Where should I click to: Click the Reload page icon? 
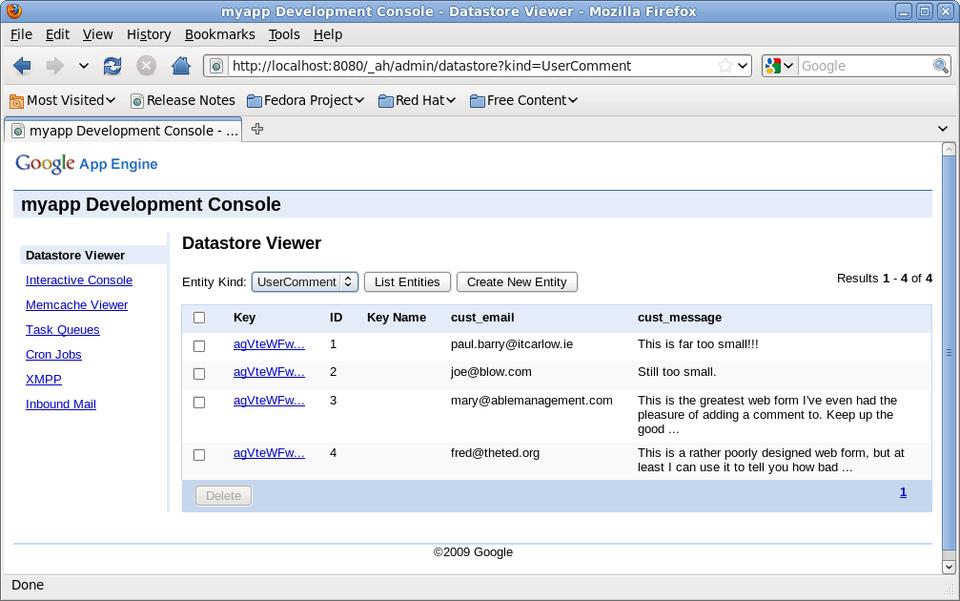(112, 66)
